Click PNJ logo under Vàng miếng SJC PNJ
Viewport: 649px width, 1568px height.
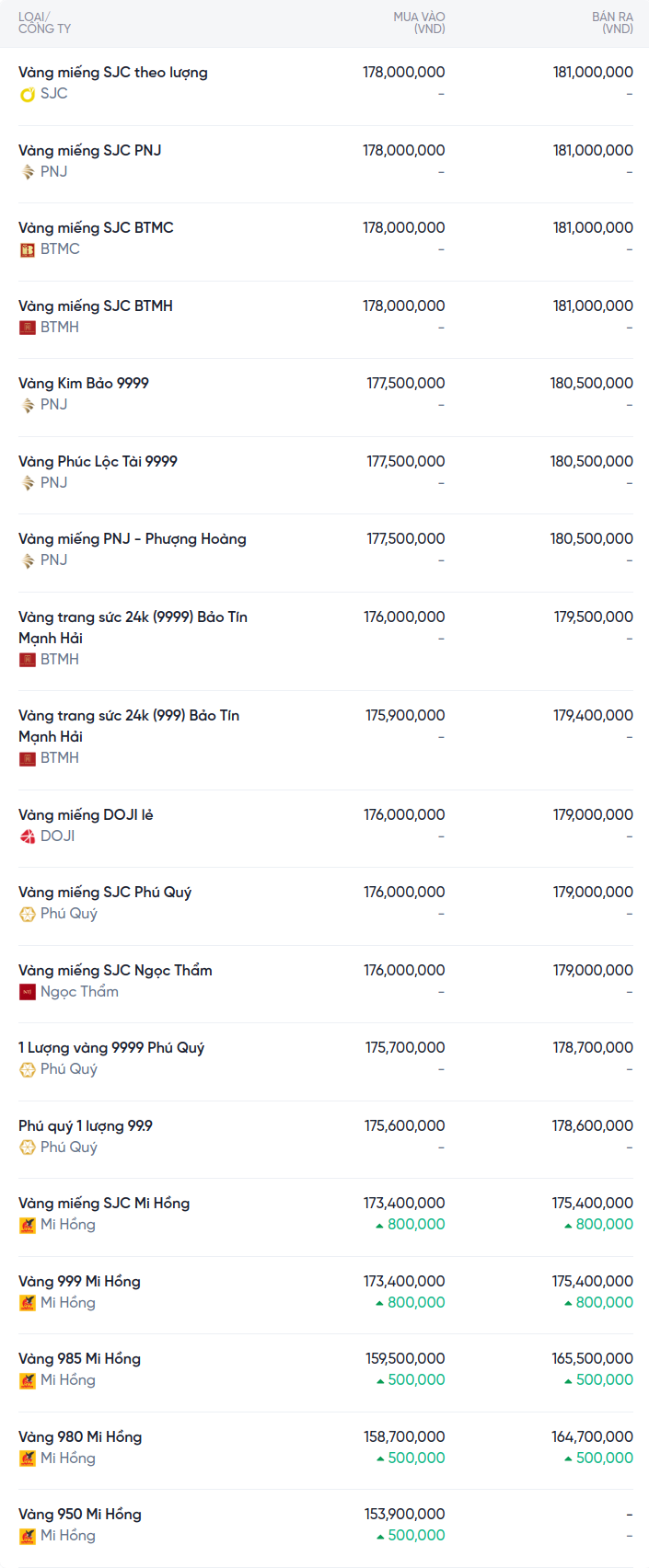[x=28, y=172]
